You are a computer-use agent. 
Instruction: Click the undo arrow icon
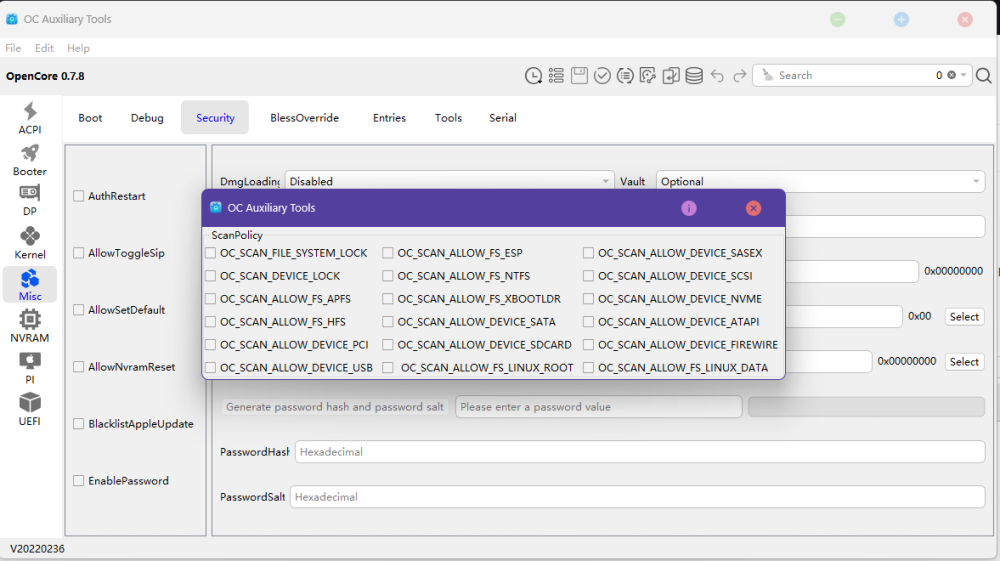pos(717,76)
